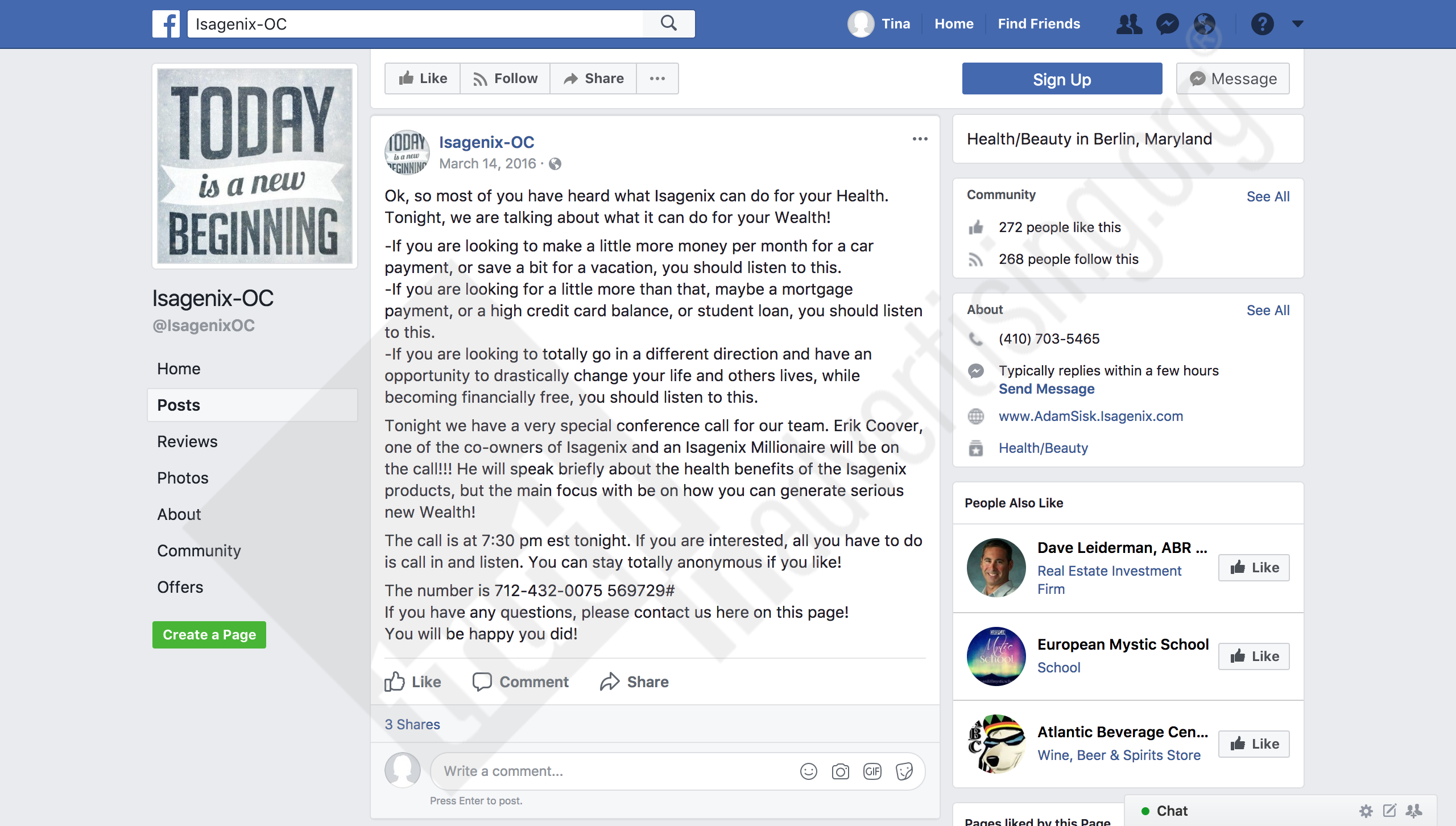Viewport: 1456px width, 826px height.
Task: Start new message from chat bar icon
Action: (x=1389, y=811)
